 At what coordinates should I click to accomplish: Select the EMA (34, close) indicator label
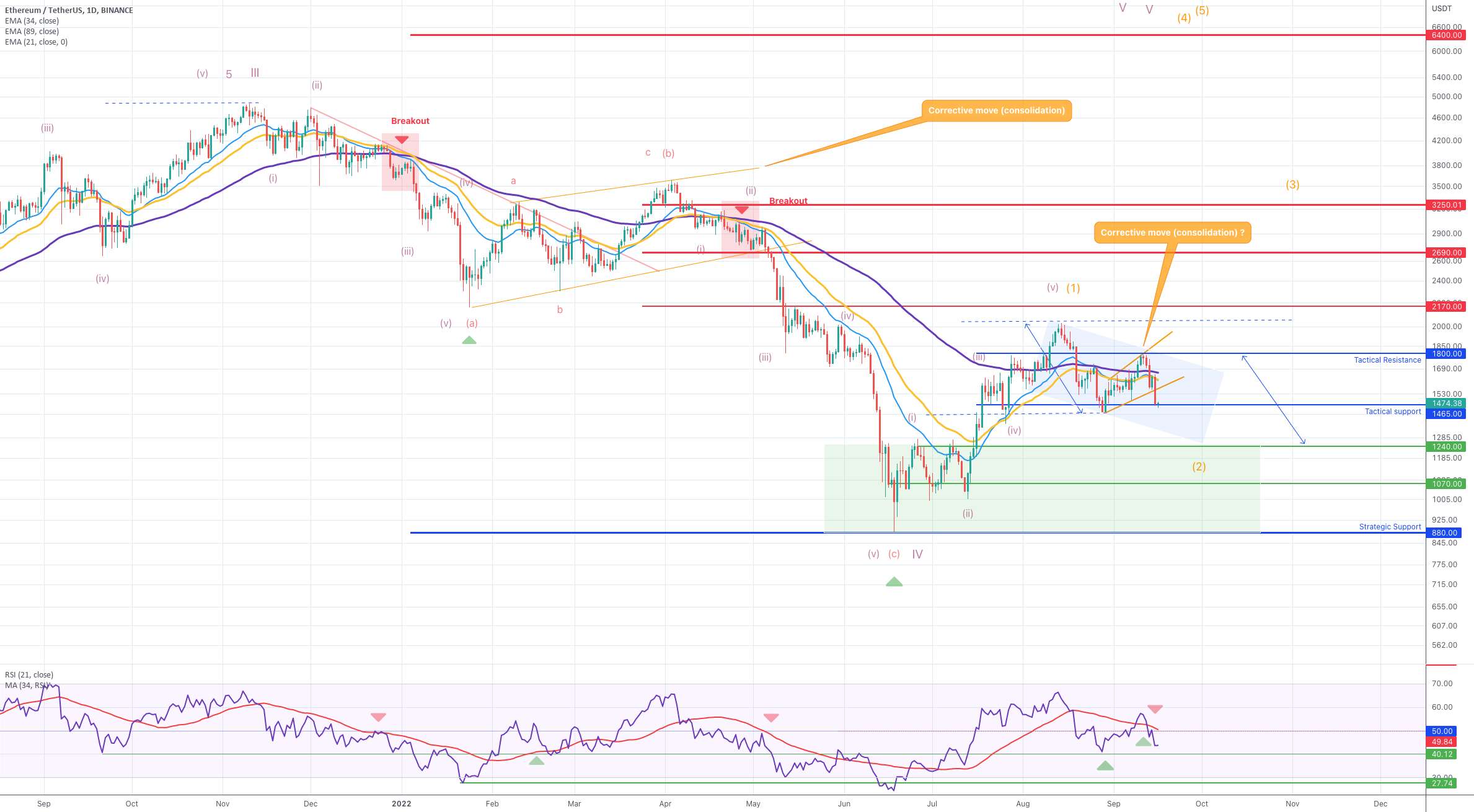[32, 21]
